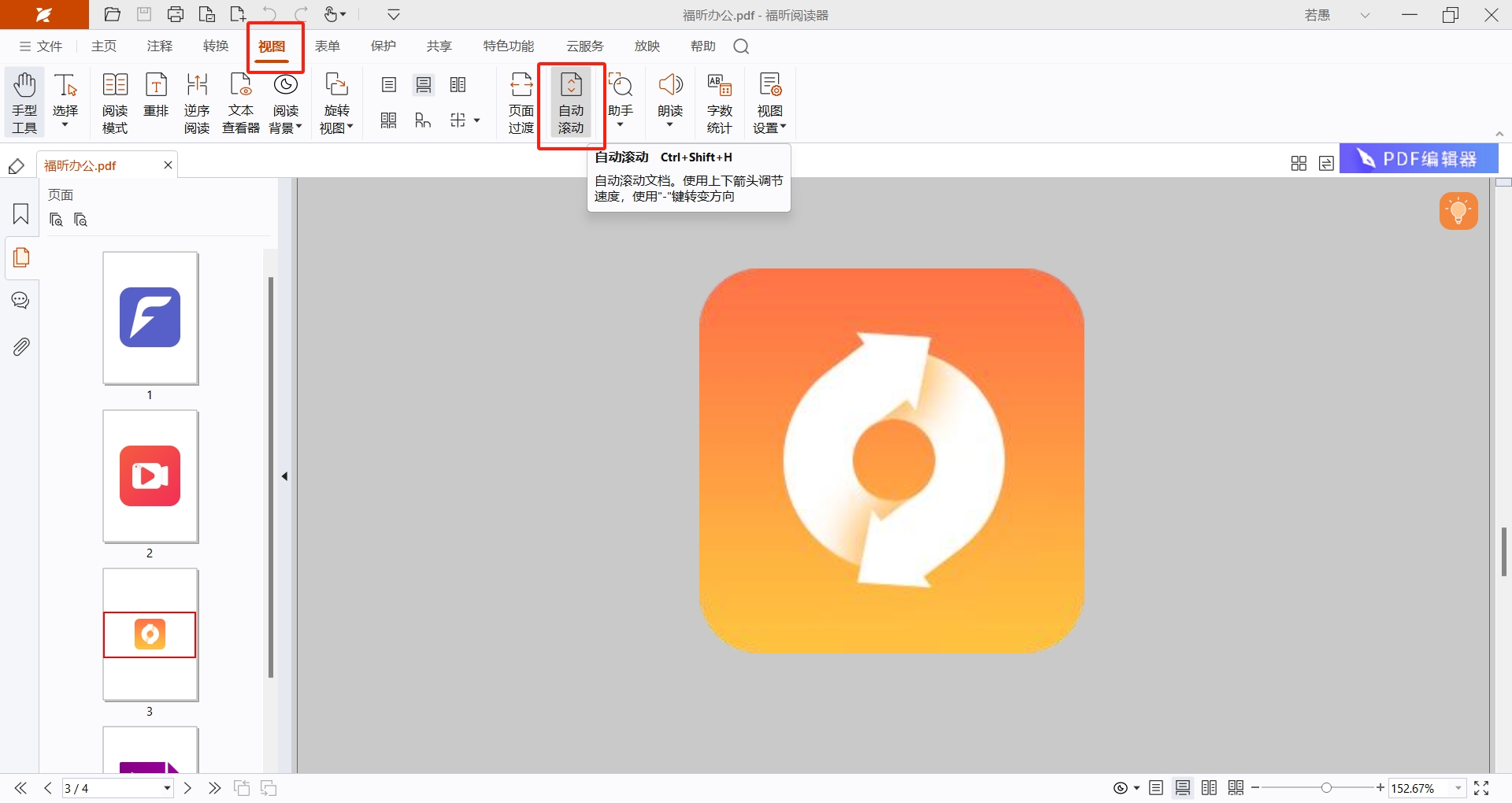The image size is (1512, 803).
Task: Switch to the Convert (转换) tab
Action: click(216, 46)
